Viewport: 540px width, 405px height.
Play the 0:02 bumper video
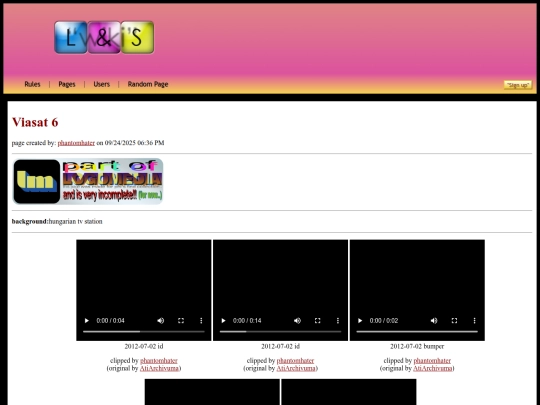(x=360, y=321)
